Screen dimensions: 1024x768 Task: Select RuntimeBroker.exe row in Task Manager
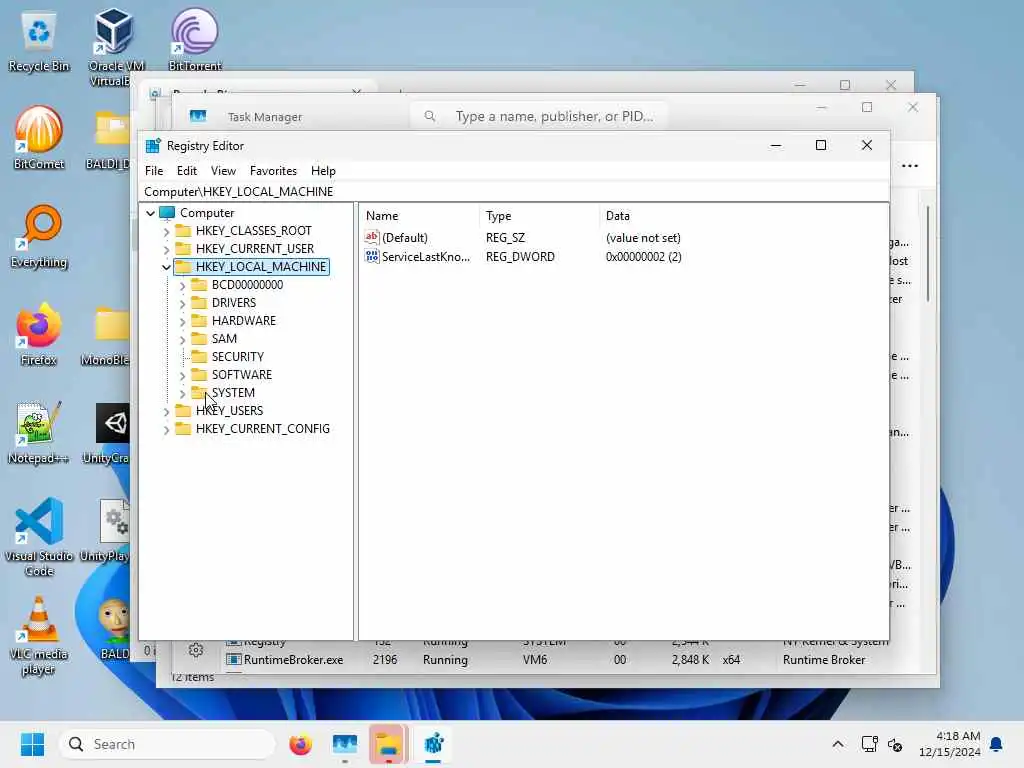[x=545, y=660]
